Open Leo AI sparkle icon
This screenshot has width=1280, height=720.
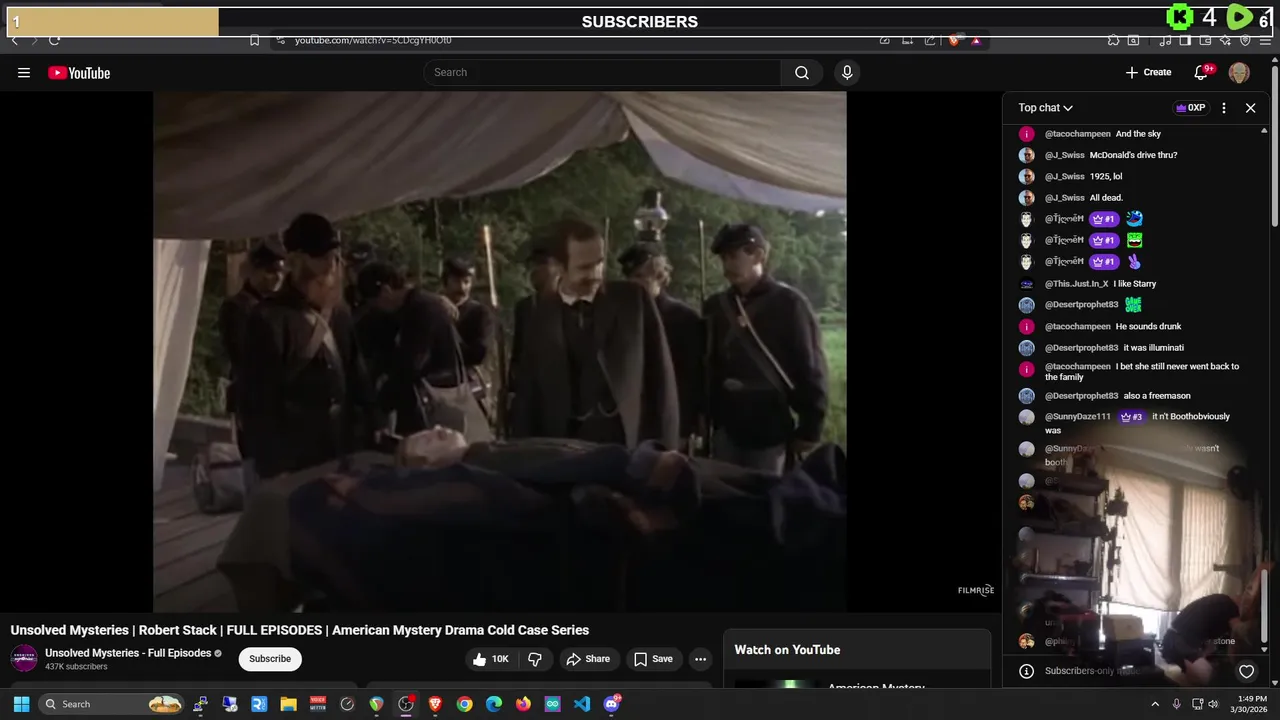pos(1225,41)
